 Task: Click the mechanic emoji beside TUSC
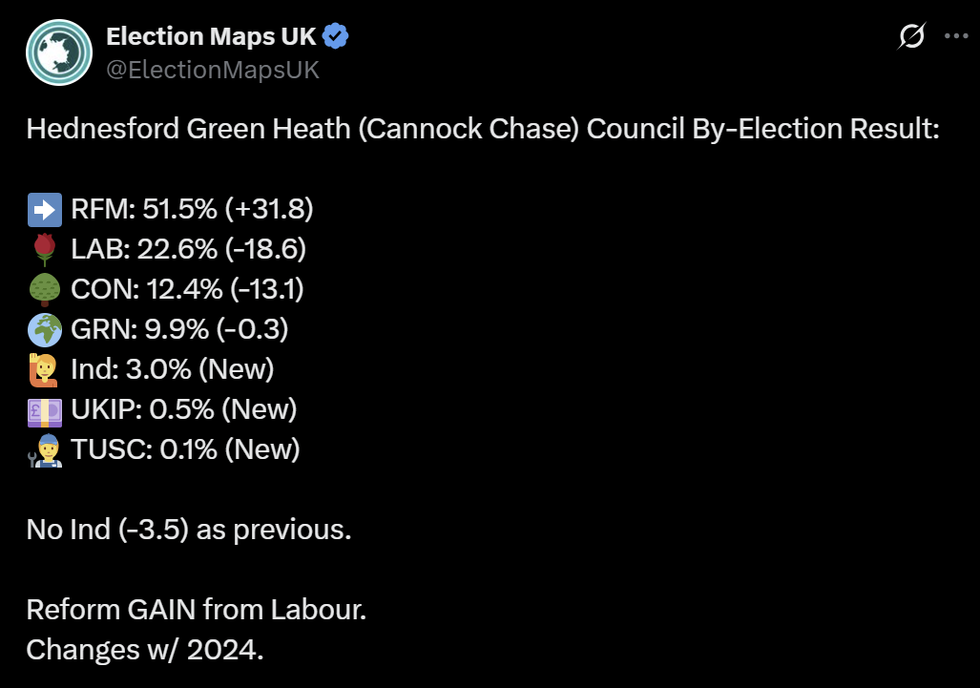(45, 449)
